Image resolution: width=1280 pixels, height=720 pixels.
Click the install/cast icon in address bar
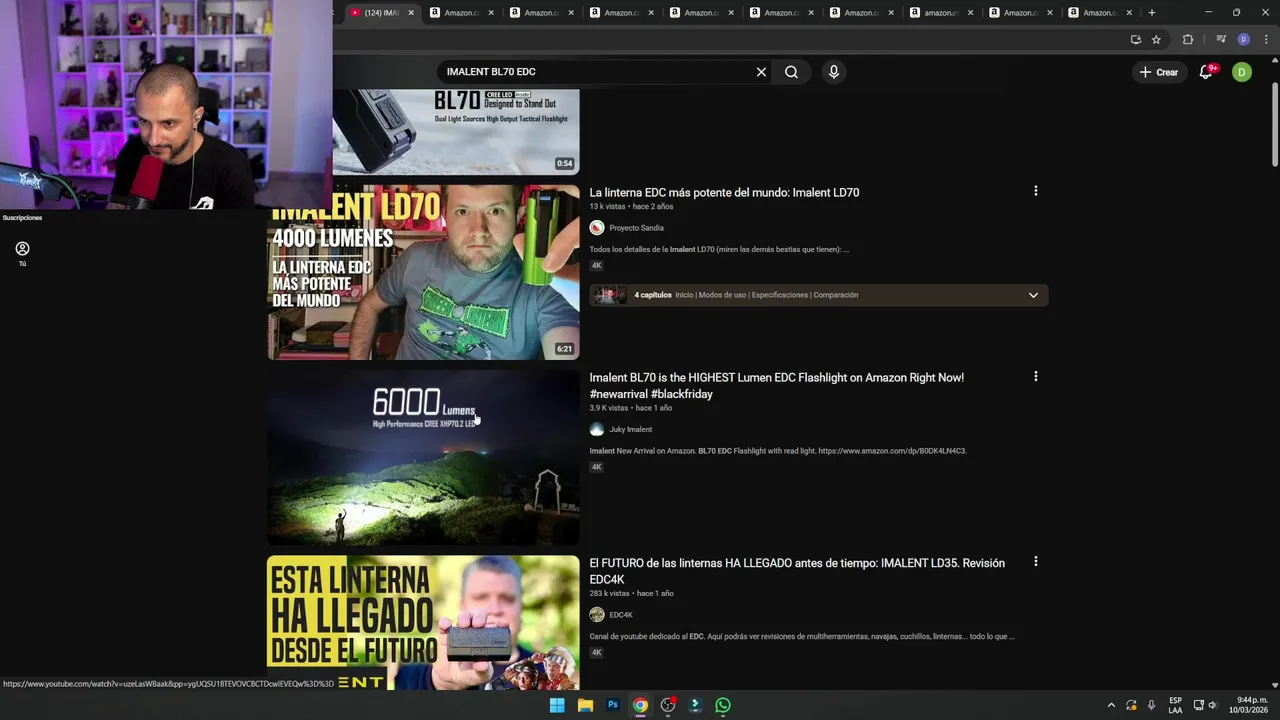(1135, 40)
